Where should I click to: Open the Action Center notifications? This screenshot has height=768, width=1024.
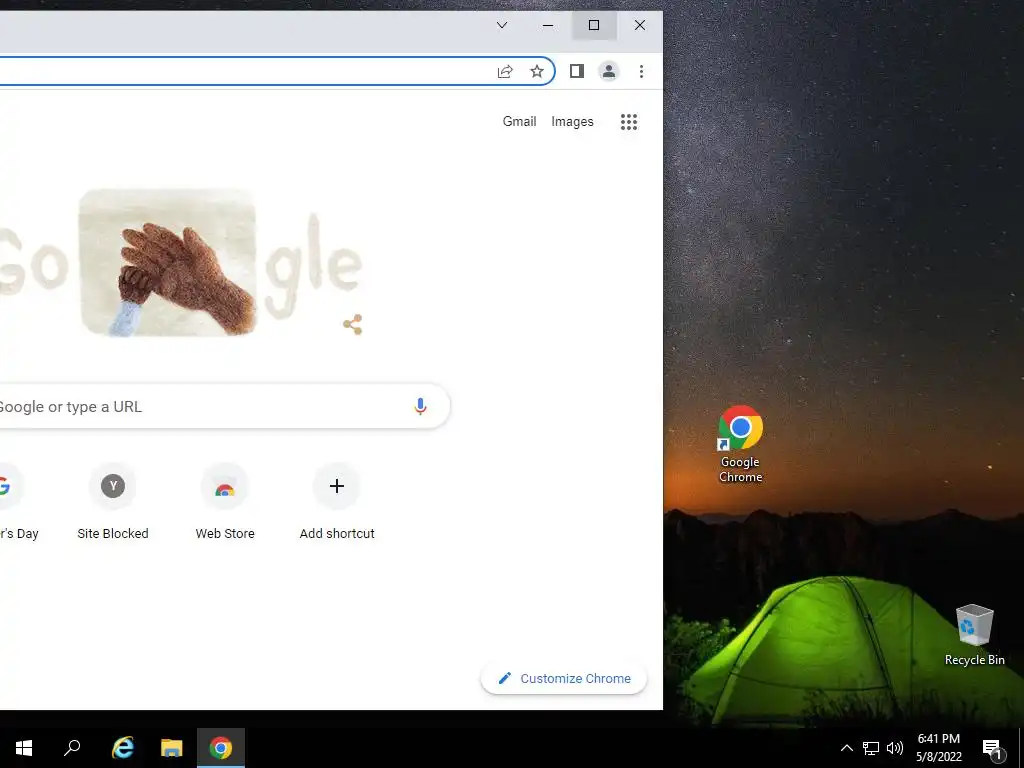click(x=992, y=748)
